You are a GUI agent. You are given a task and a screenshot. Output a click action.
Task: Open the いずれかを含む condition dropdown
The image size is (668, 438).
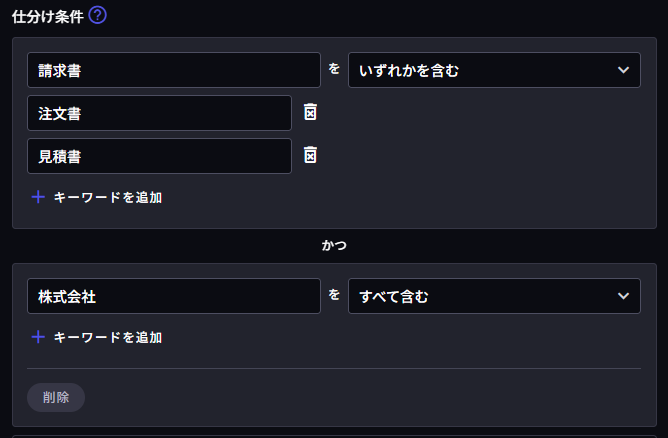pos(494,70)
